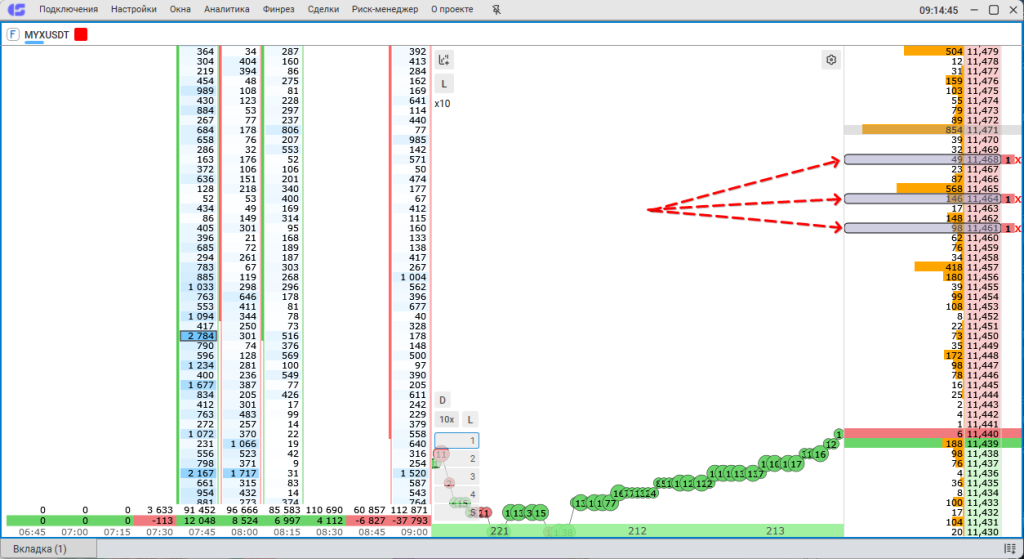Click the 08:30 time column label
The height and width of the screenshot is (559, 1024).
[x=328, y=532]
